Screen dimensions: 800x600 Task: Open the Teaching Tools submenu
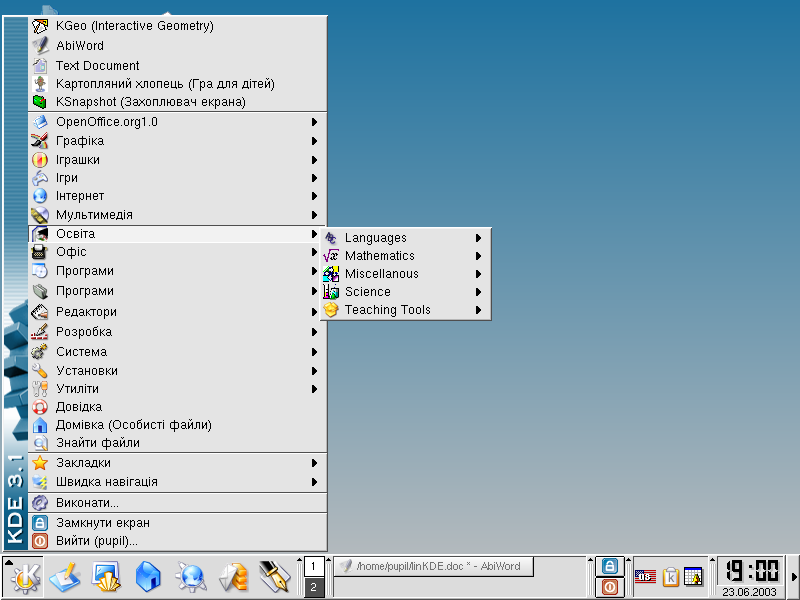pyautogui.click(x=406, y=310)
